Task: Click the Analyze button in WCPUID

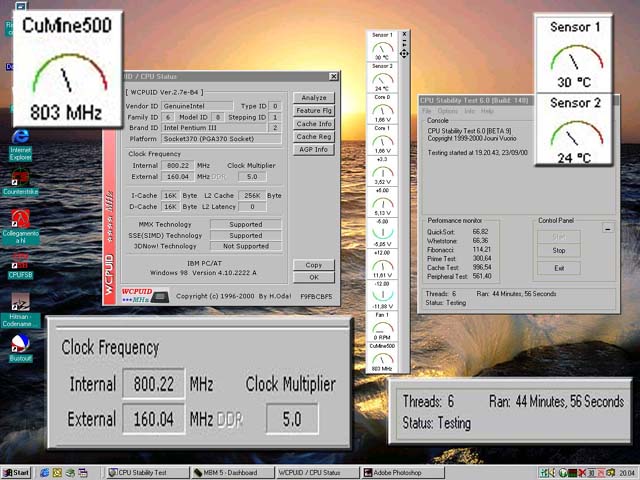Action: point(314,98)
